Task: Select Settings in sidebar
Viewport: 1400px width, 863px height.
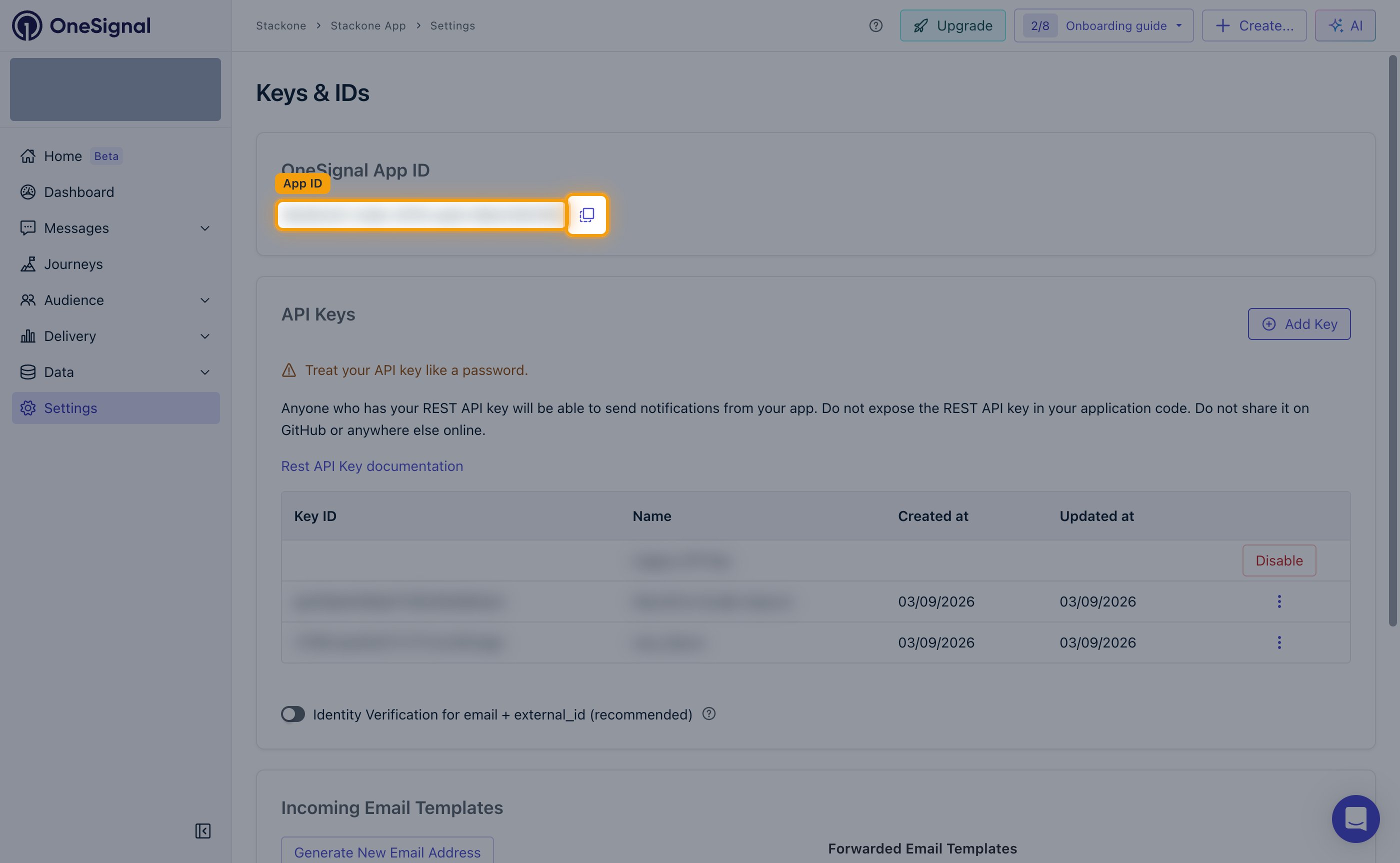Action: point(116,408)
